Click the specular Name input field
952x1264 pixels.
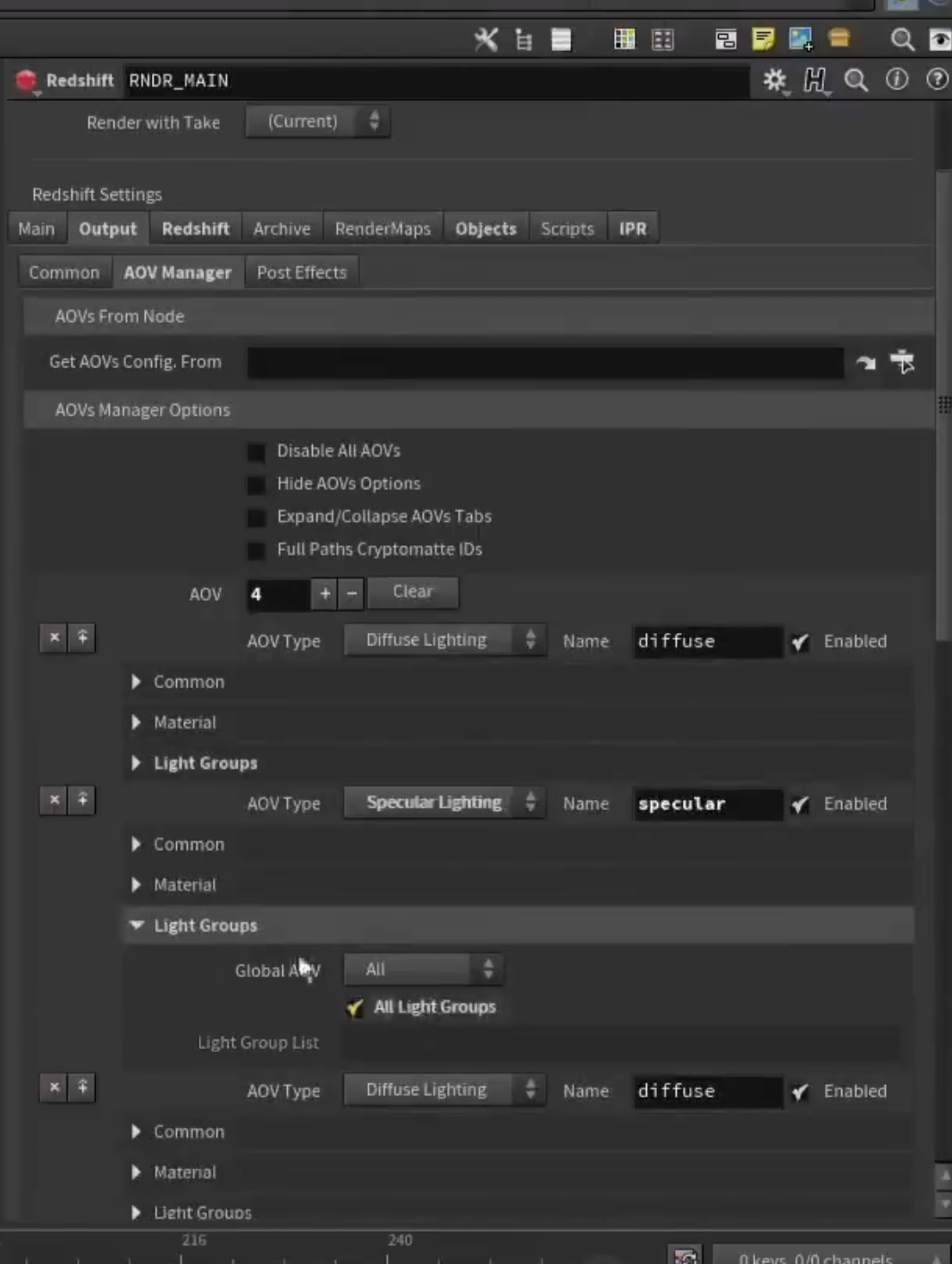[707, 804]
